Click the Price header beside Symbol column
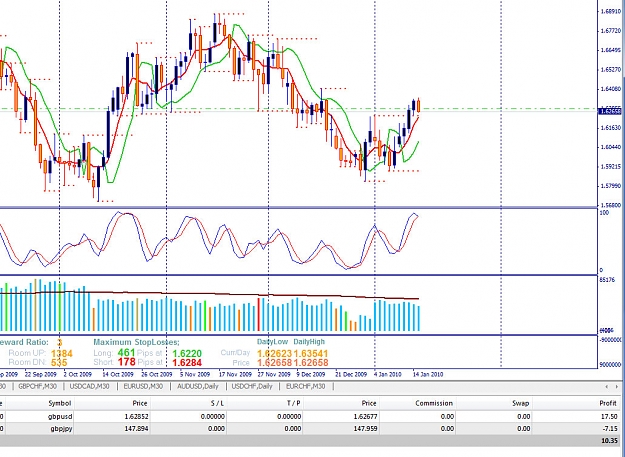Screen dimensions: 625x457 pyautogui.click(x=140, y=403)
